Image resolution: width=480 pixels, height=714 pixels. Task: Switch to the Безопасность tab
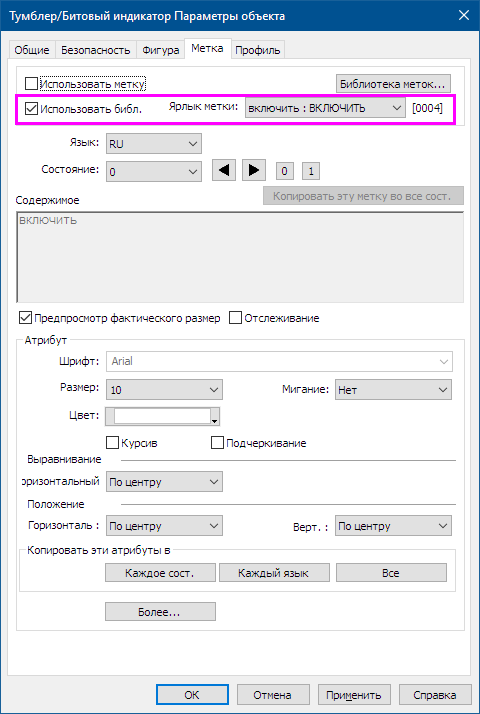click(96, 50)
